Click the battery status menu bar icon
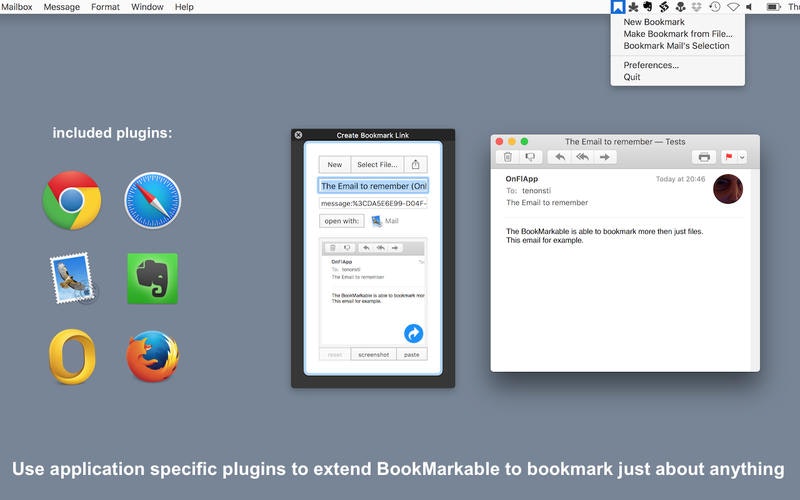This screenshot has width=800, height=500. coord(773,7)
